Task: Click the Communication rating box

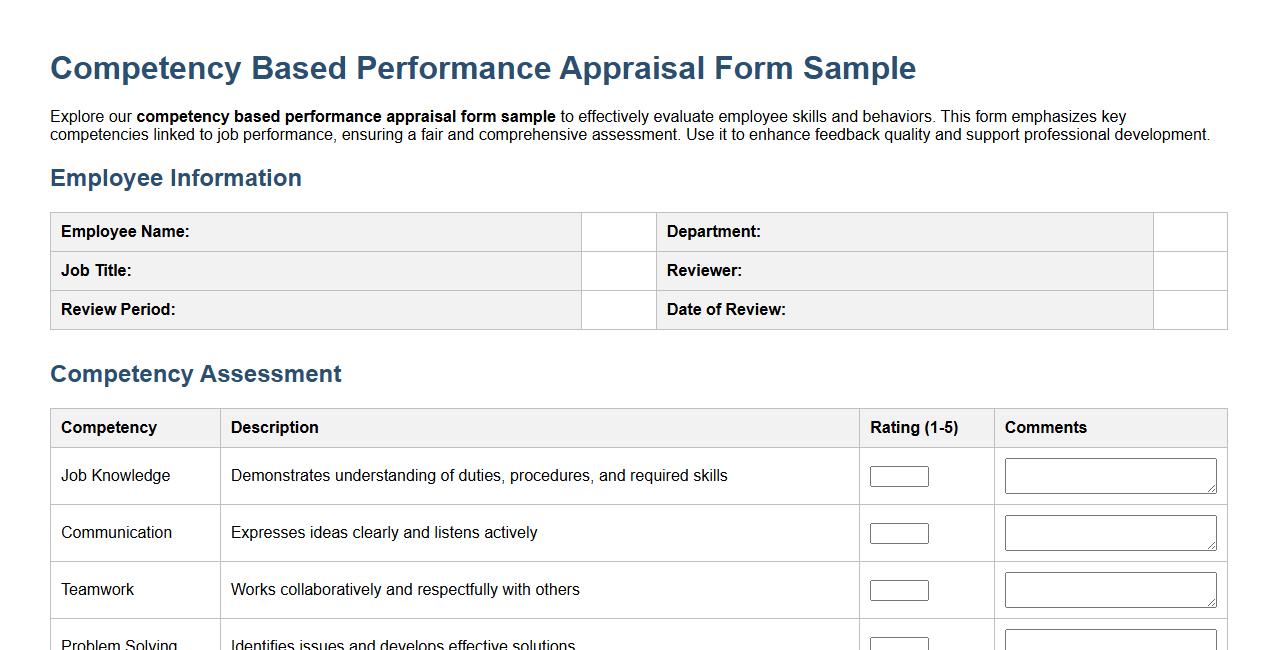Action: coord(898,532)
